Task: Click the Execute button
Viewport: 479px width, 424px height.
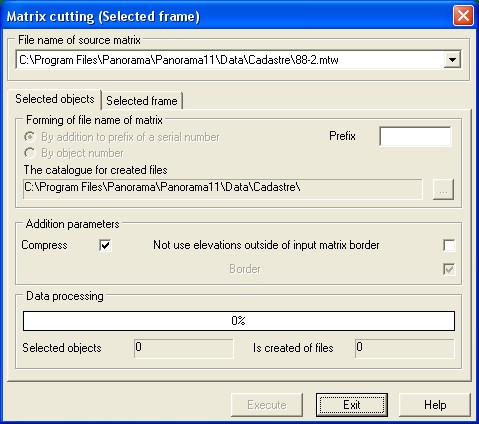Action: click(267, 405)
